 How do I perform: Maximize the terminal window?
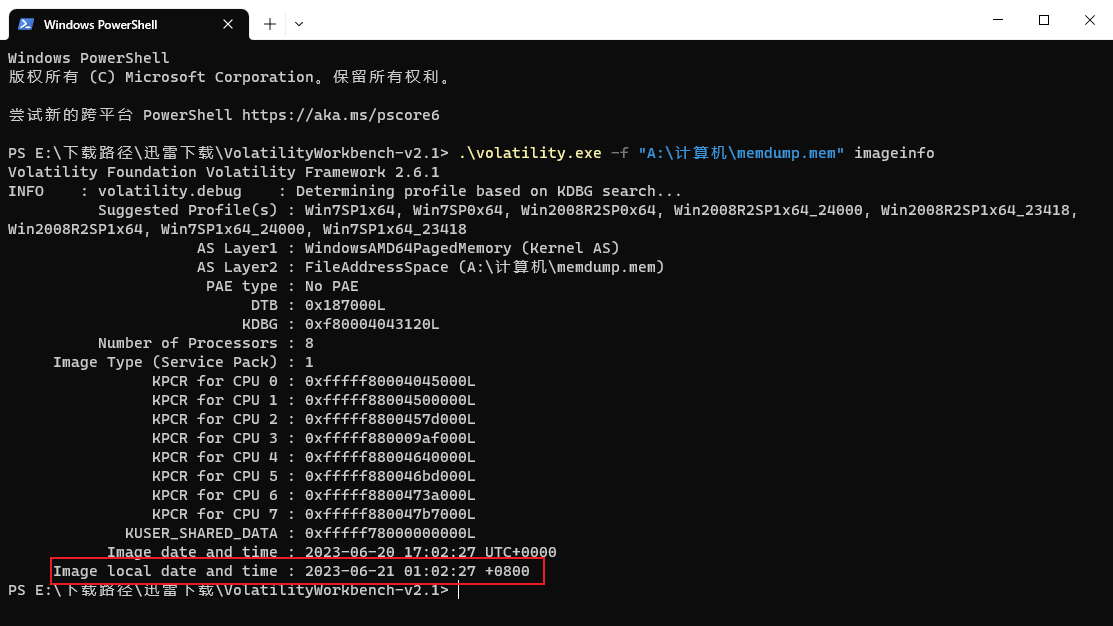click(1044, 20)
